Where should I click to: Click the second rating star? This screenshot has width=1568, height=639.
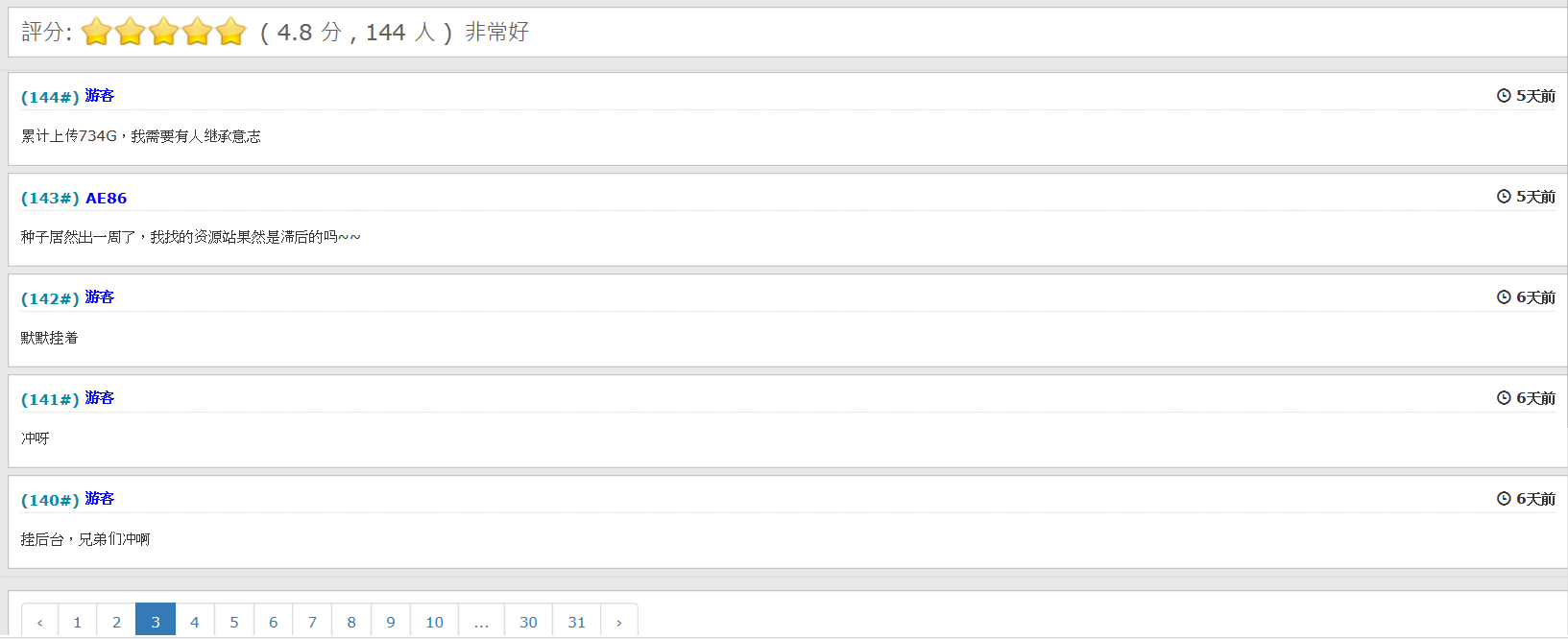[130, 33]
